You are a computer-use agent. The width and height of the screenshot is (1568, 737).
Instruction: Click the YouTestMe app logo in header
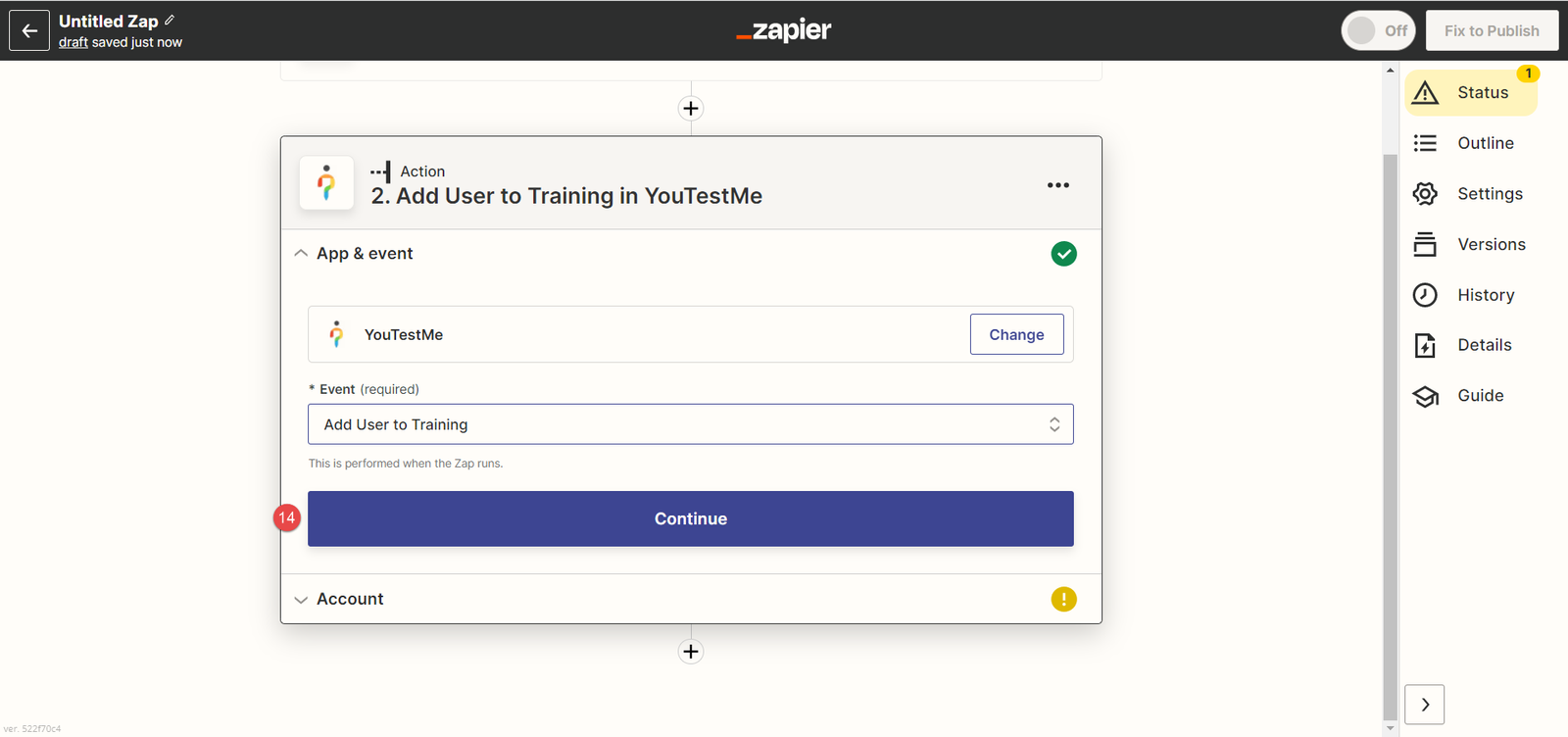tap(326, 183)
